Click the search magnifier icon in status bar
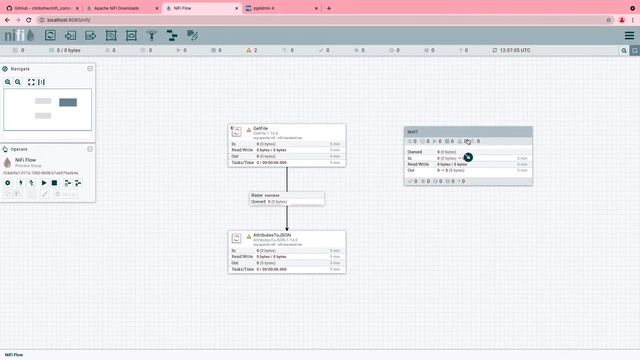The width and height of the screenshot is (640, 360). point(624,51)
